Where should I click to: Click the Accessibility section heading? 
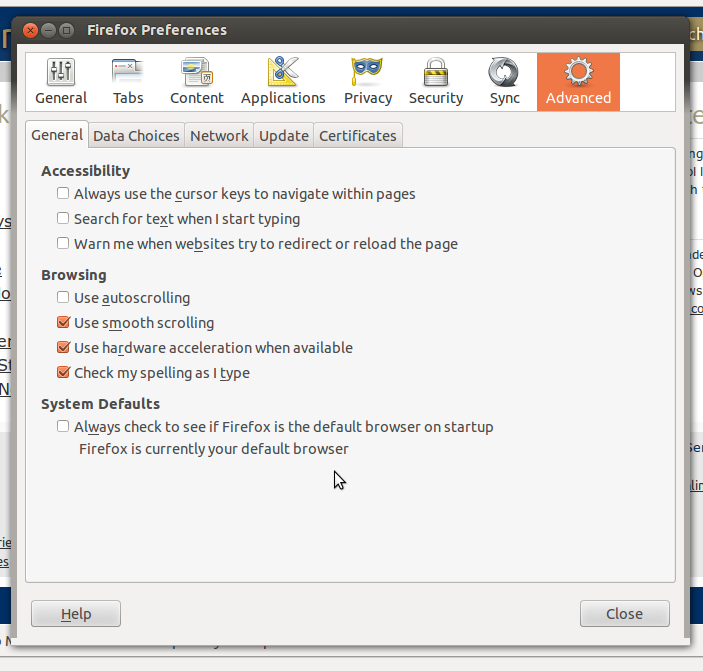pos(86,171)
